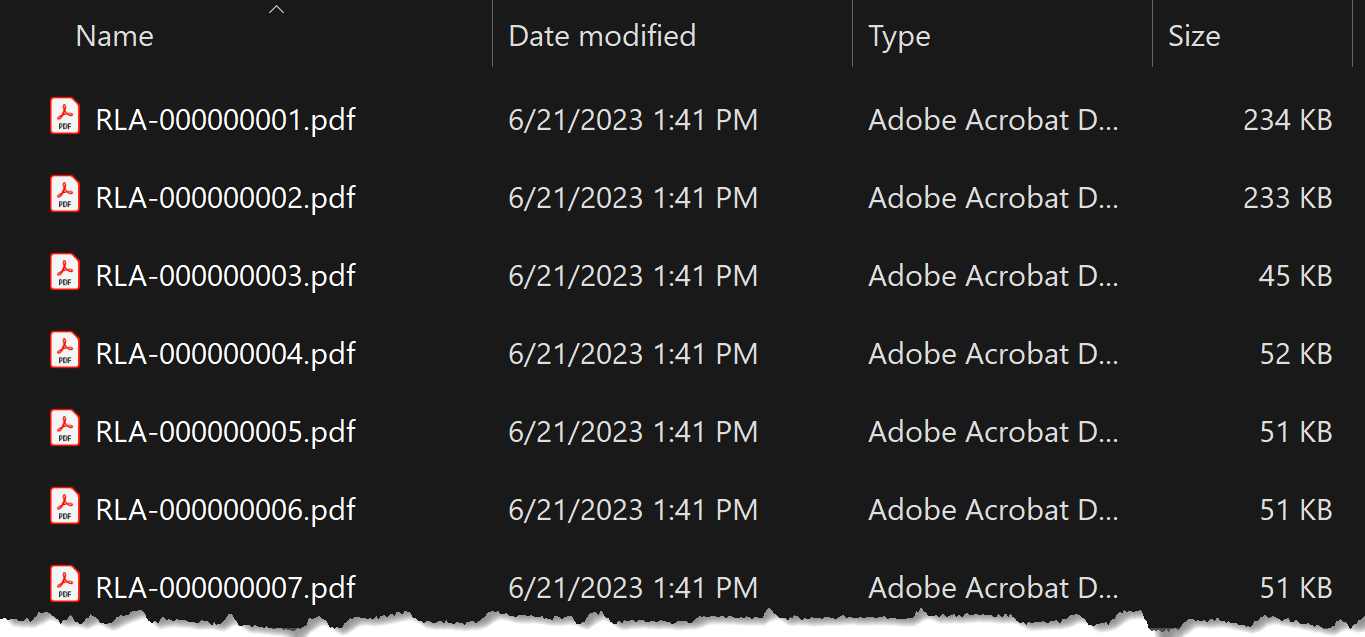
Task: Click PDF icon of RLA-000000003.pdf
Action: 65,272
